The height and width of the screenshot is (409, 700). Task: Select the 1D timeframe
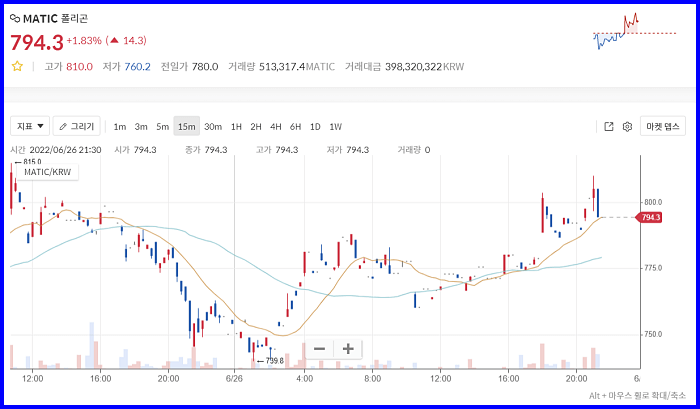[x=315, y=127]
